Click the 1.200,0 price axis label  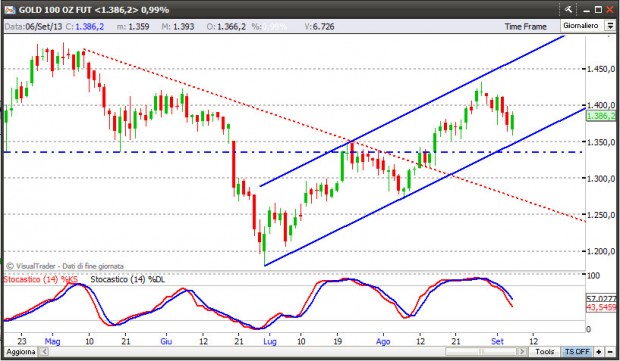pyautogui.click(x=601, y=251)
